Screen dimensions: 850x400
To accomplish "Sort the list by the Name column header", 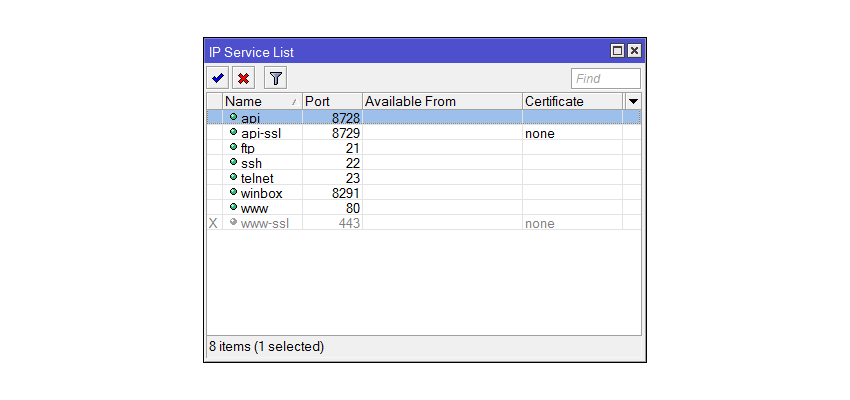I will tap(262, 101).
